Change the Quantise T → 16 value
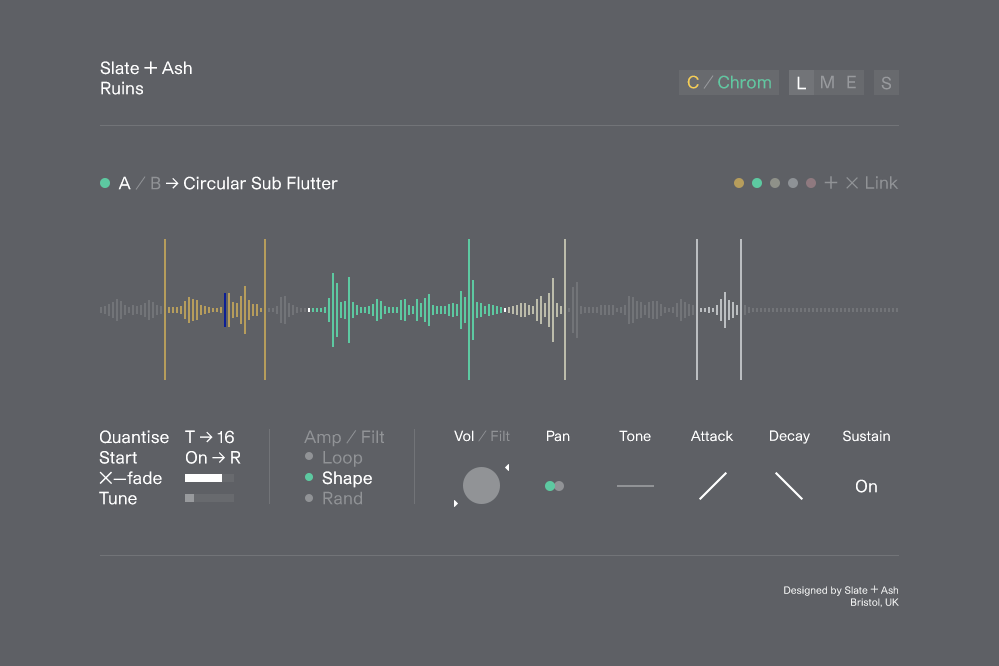999x666 pixels. tap(210, 437)
